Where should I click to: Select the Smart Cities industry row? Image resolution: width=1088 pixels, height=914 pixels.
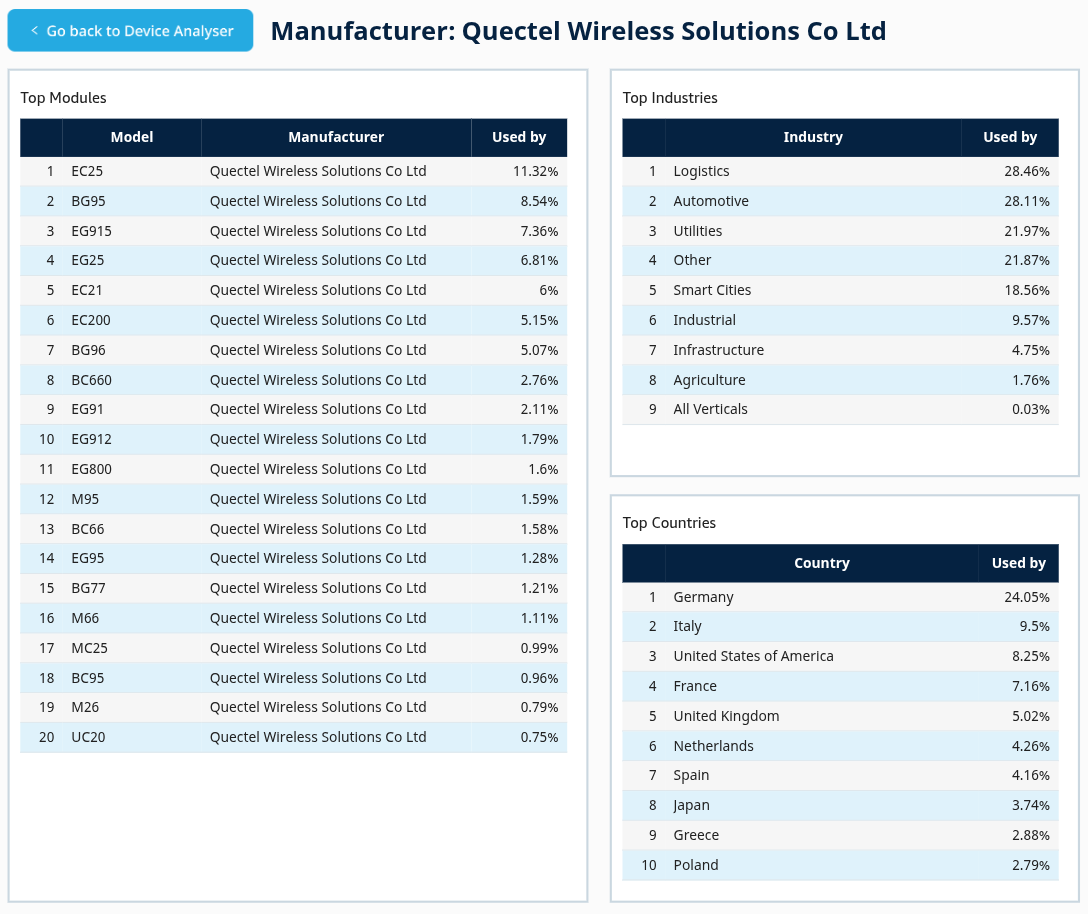click(x=840, y=290)
